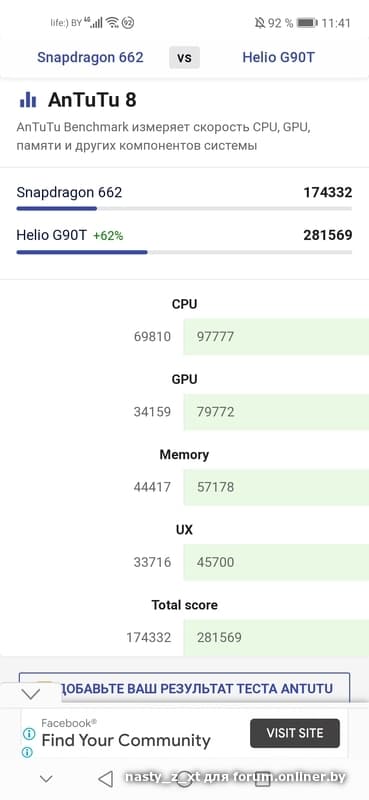The image size is (369, 800).
Task: Tap the upper ad info icon
Action: point(29,734)
